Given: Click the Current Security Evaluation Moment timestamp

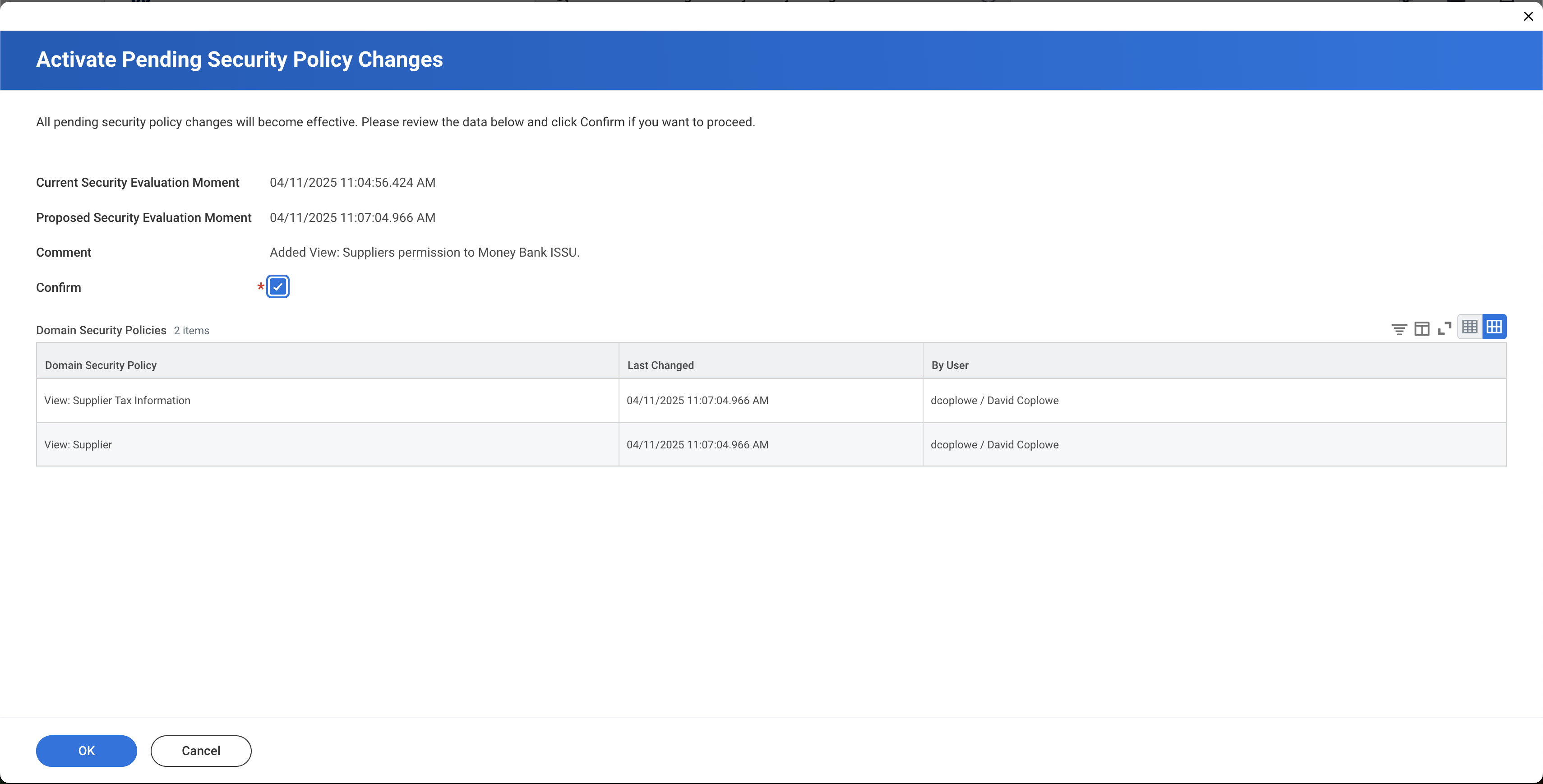Looking at the screenshot, I should (352, 182).
